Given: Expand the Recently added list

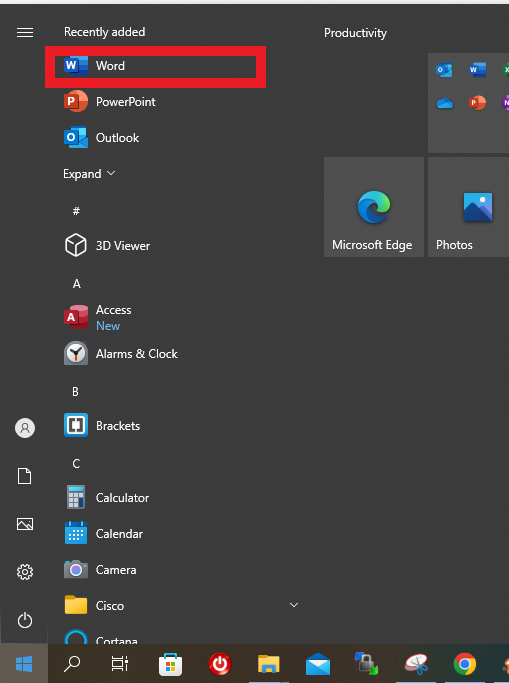Looking at the screenshot, I should [89, 174].
